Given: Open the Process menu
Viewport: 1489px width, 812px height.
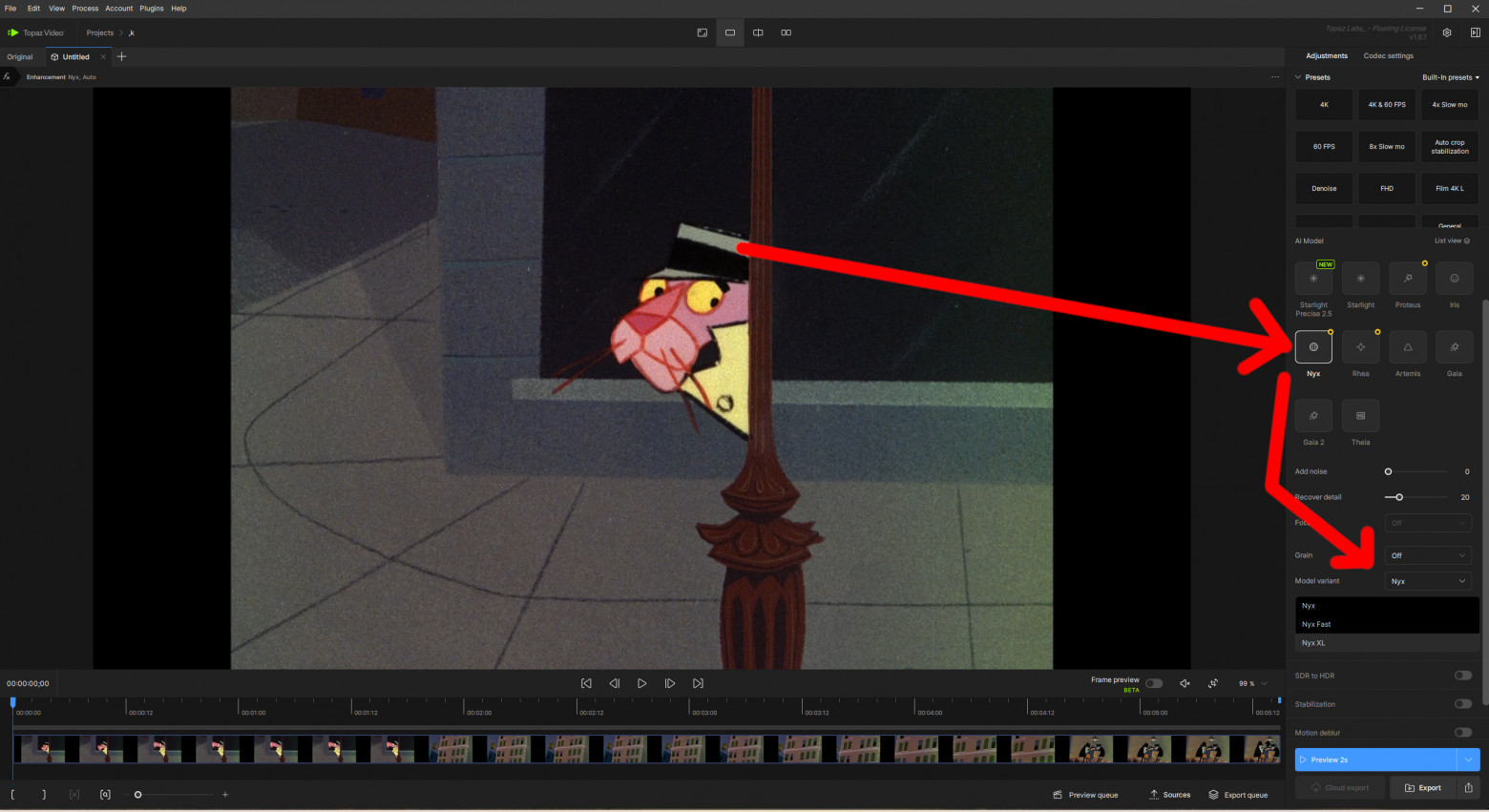Looking at the screenshot, I should tap(85, 9).
